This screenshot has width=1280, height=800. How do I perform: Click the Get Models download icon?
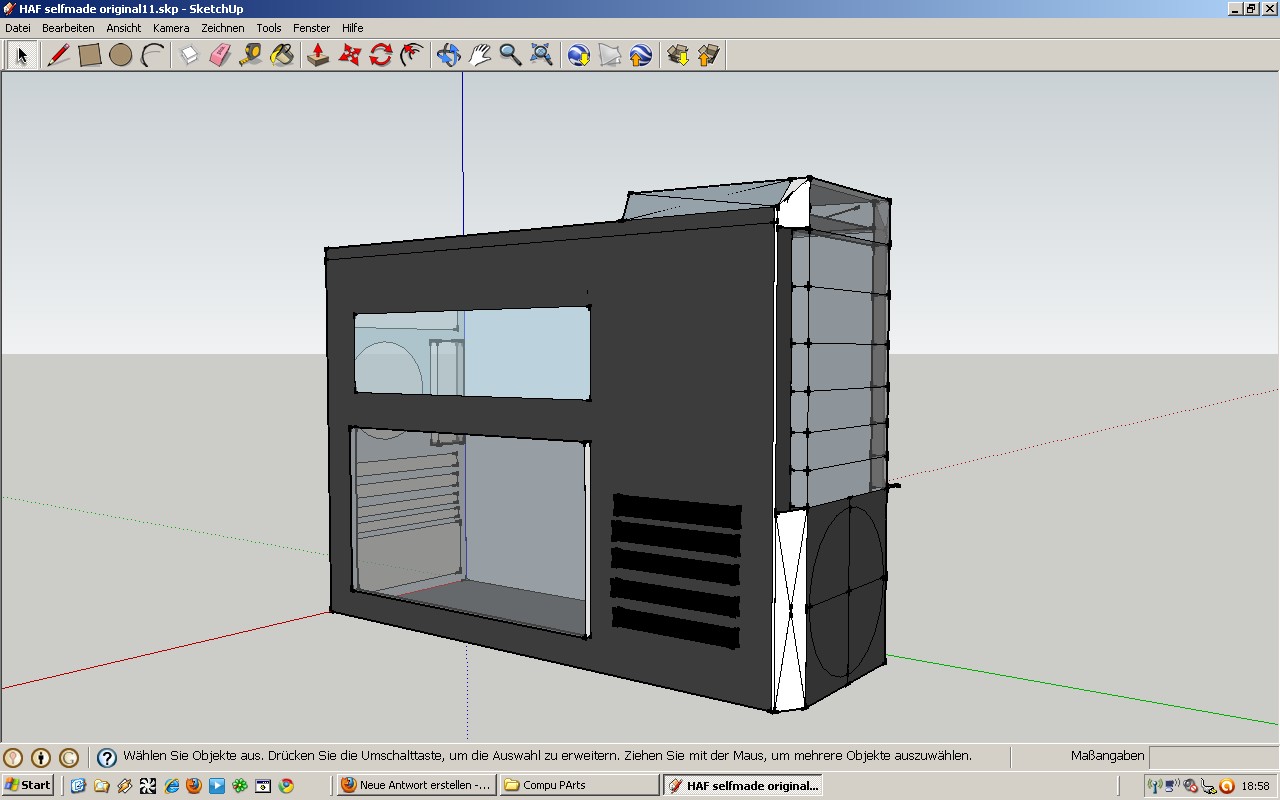click(x=678, y=55)
